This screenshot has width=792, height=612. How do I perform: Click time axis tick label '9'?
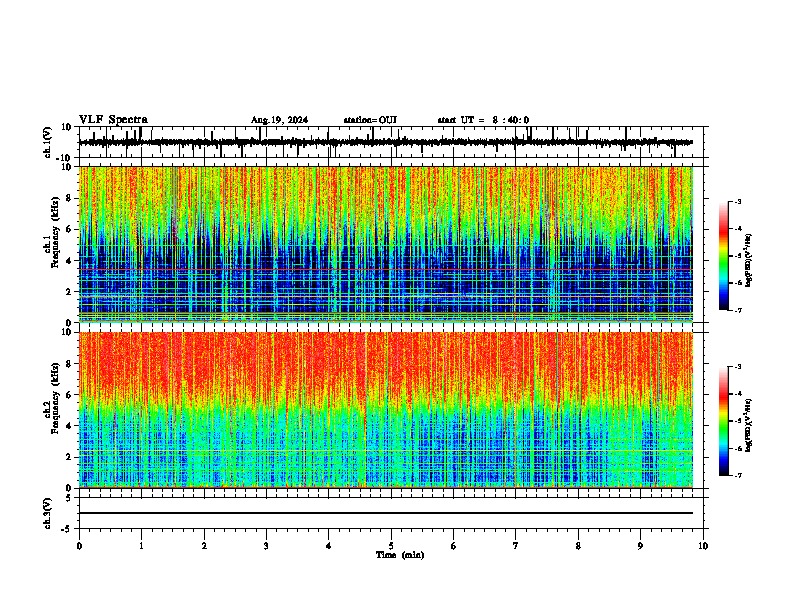tap(640, 546)
